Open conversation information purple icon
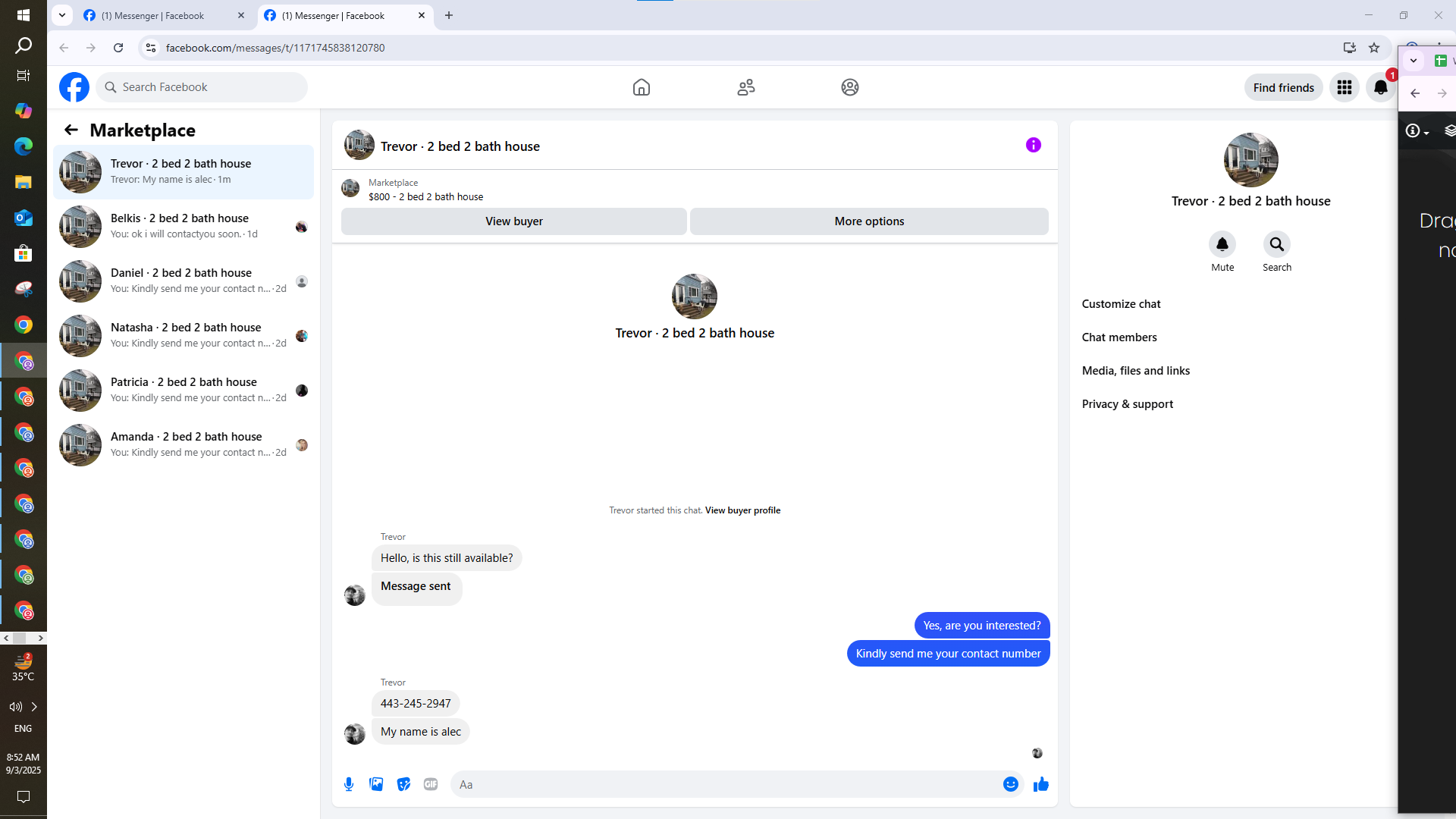The width and height of the screenshot is (1456, 819). pos(1034,145)
